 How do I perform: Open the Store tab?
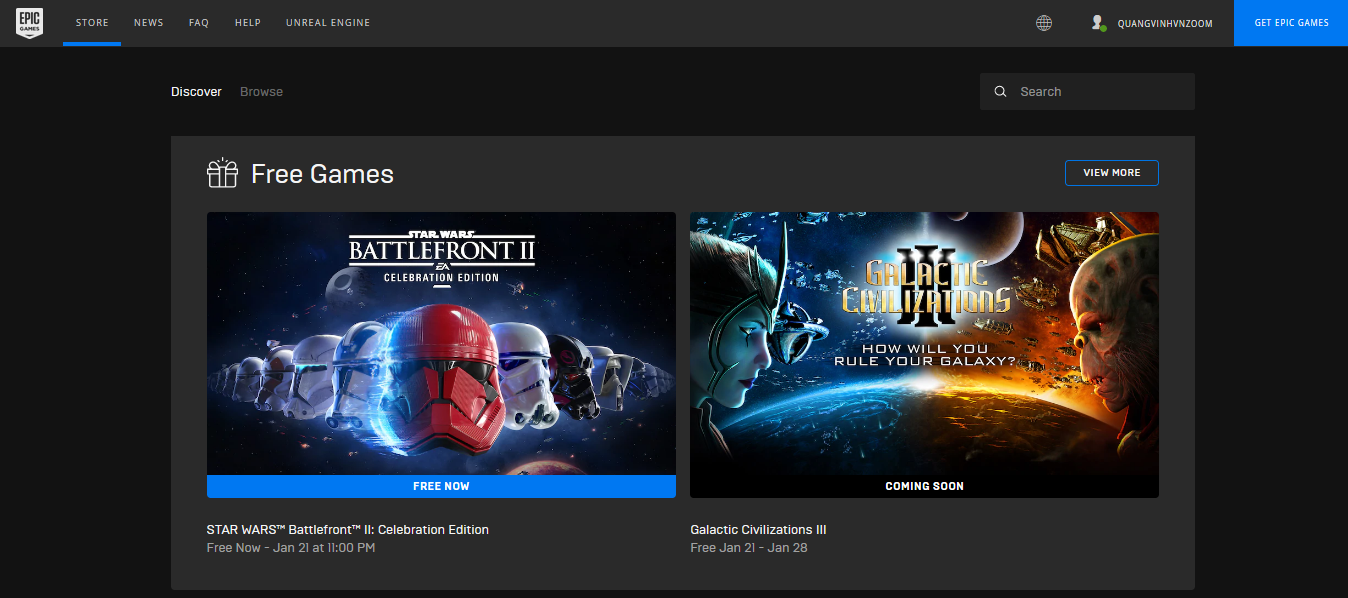pyautogui.click(x=92, y=23)
